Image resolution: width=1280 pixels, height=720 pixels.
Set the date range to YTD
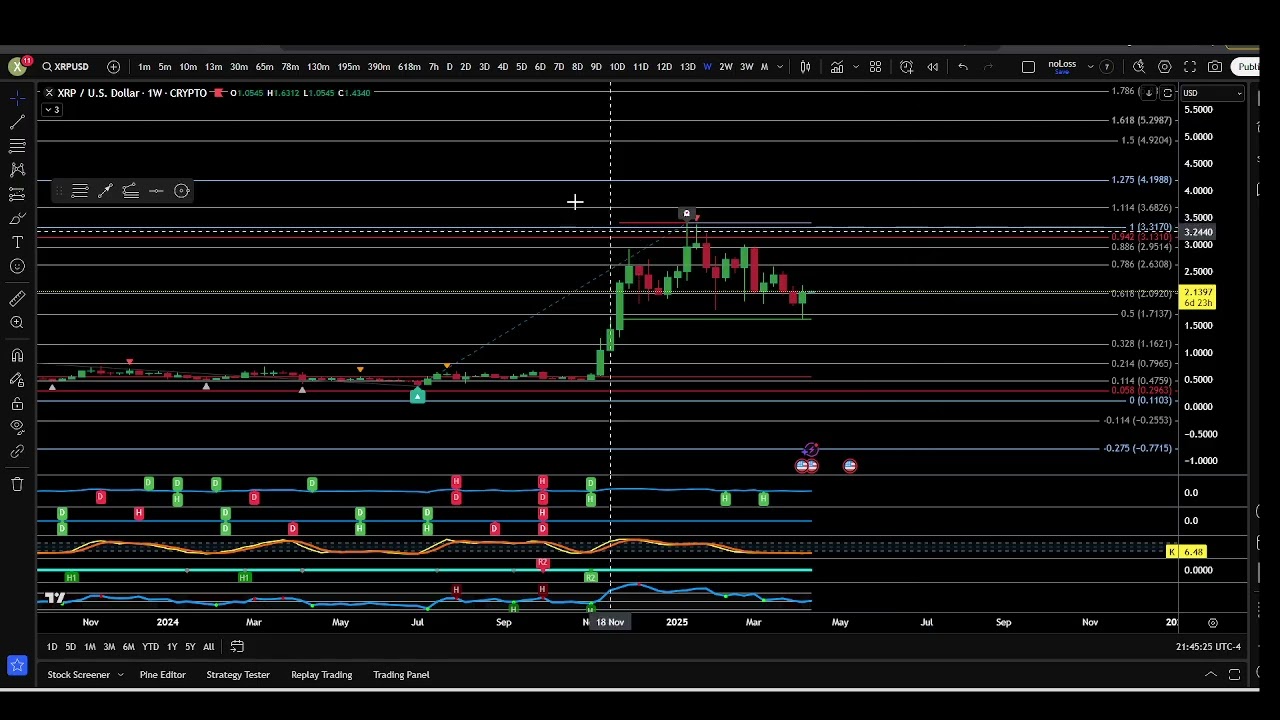pyautogui.click(x=150, y=647)
